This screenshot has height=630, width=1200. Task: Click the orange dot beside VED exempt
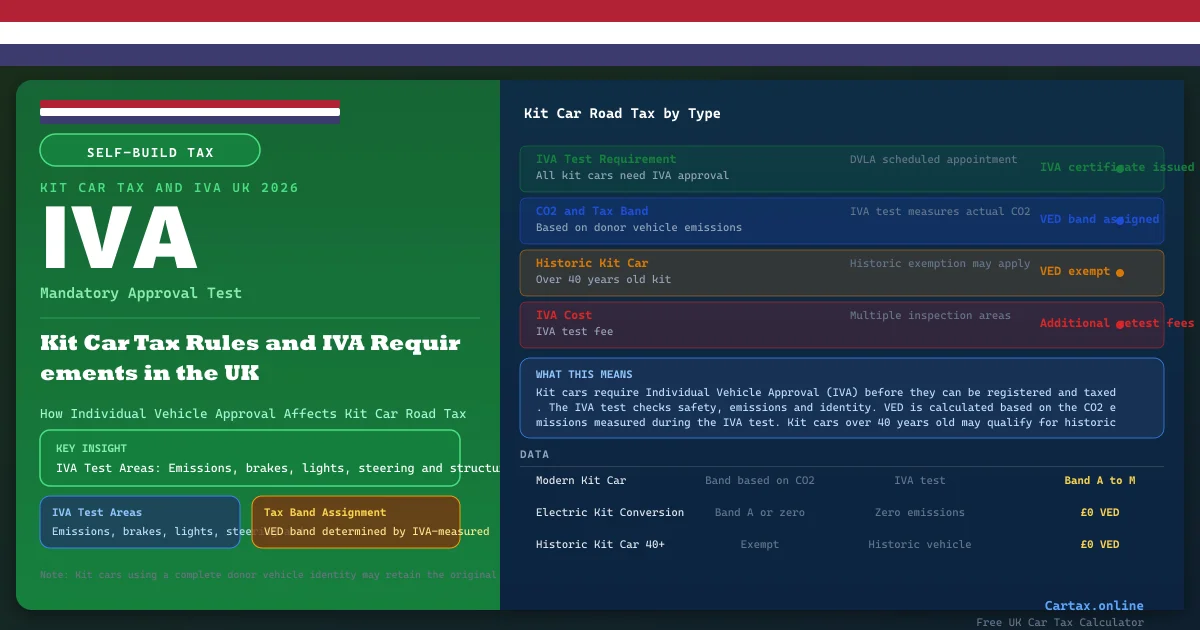tap(1120, 272)
